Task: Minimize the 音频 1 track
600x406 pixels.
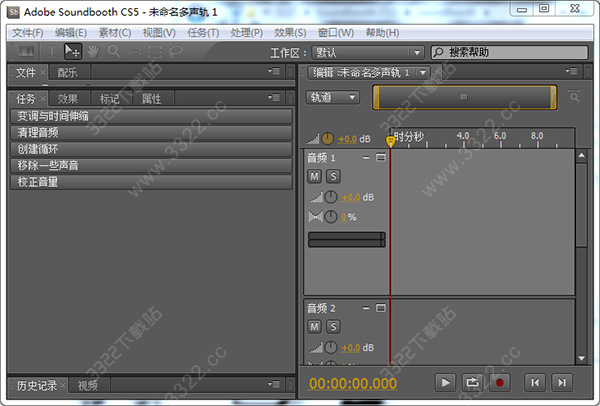Action: pos(366,157)
